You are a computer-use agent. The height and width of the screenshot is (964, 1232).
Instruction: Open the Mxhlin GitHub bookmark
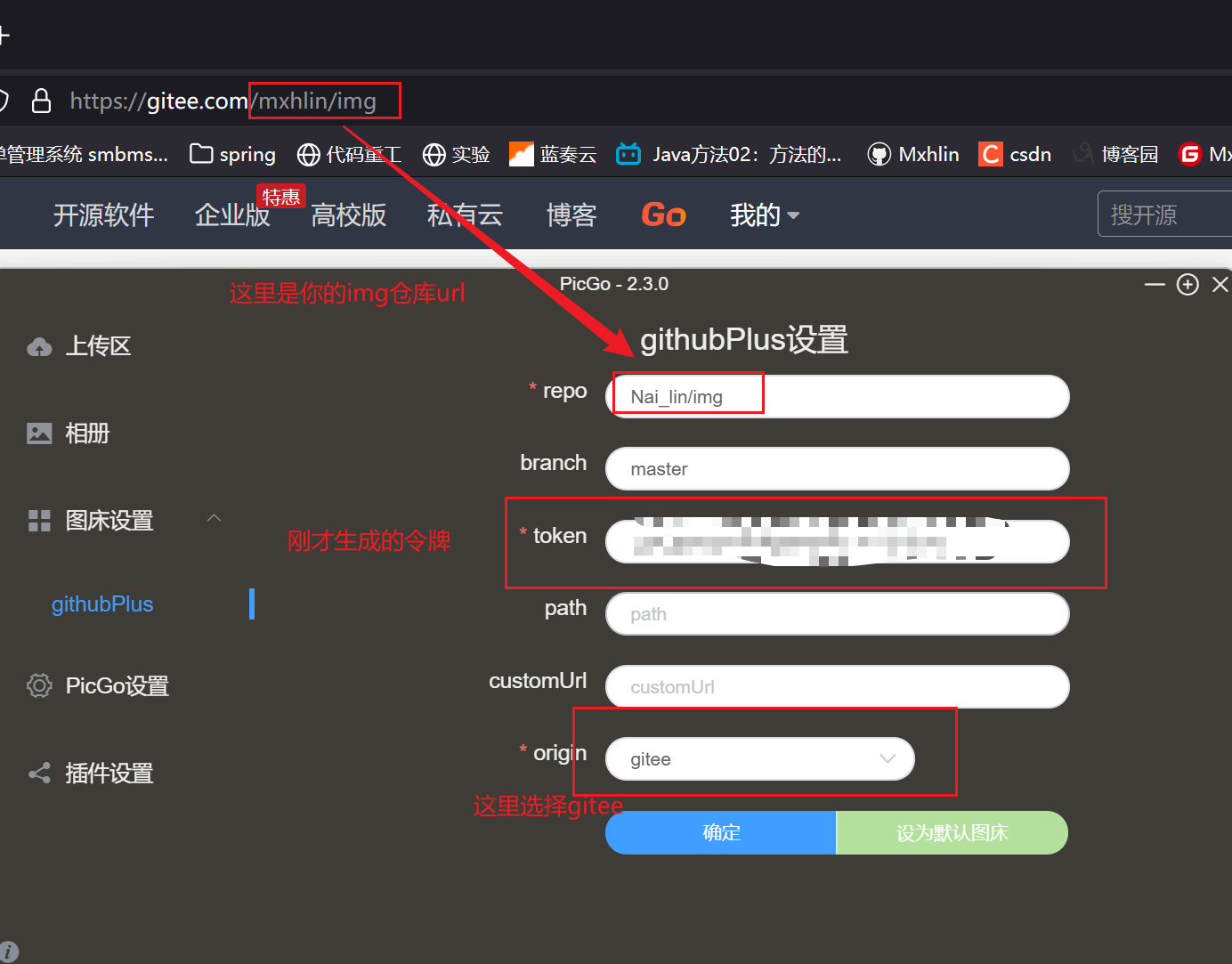(913, 154)
